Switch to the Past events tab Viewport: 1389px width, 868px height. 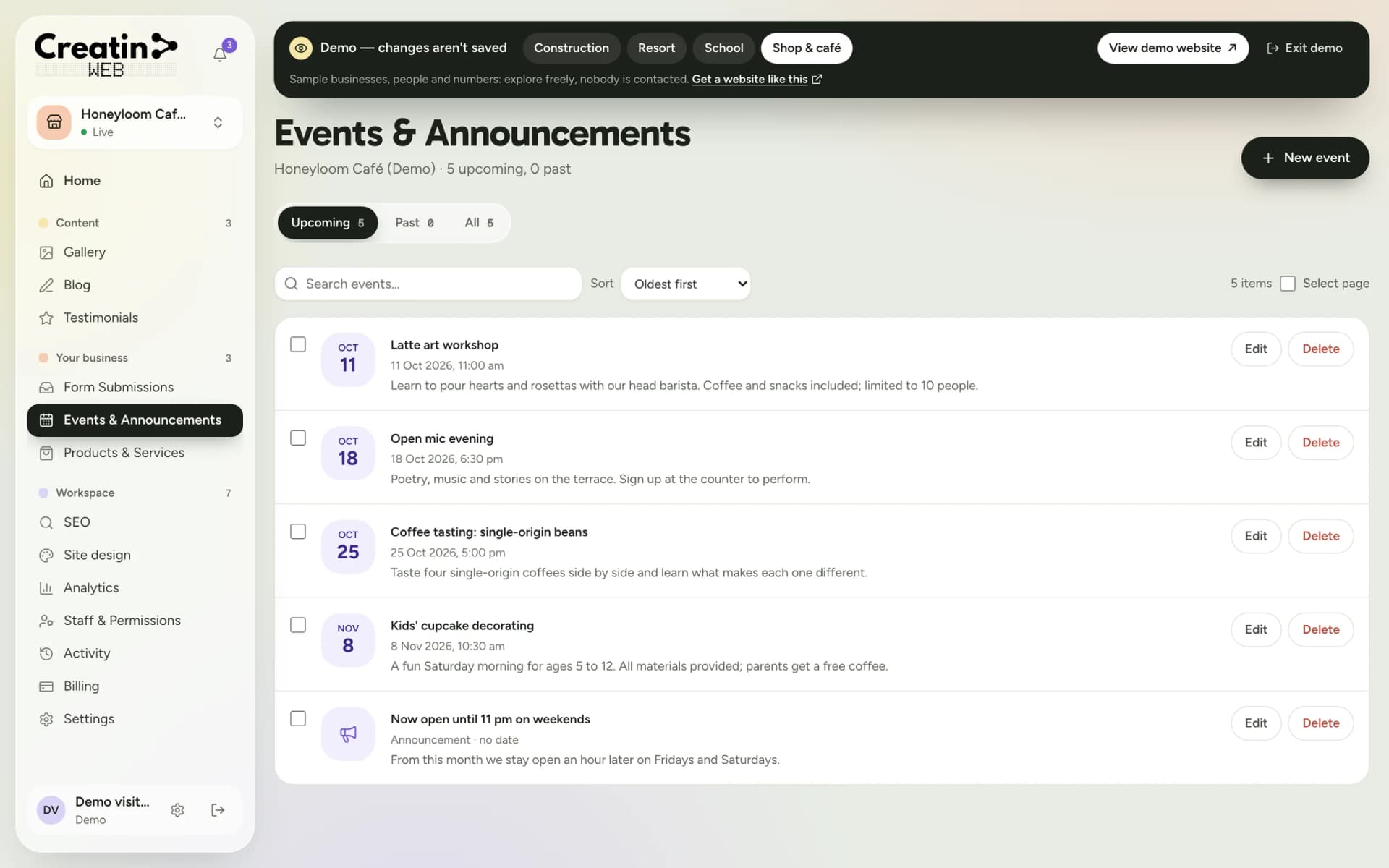point(415,223)
